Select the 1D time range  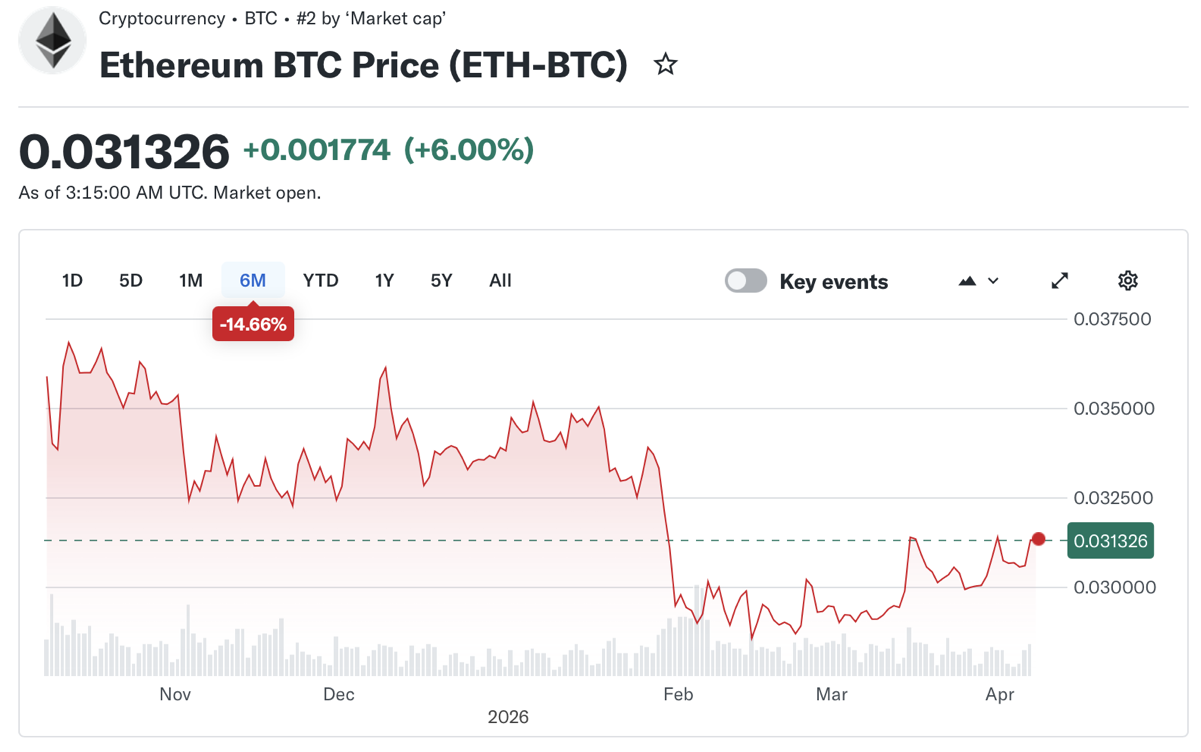(72, 281)
